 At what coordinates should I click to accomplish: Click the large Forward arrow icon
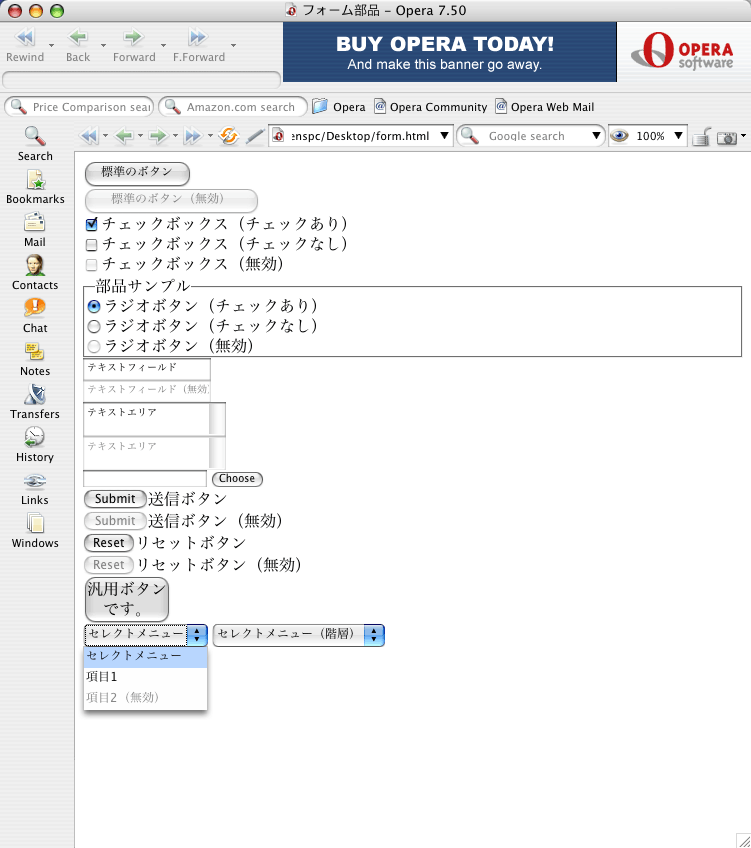tap(133, 37)
